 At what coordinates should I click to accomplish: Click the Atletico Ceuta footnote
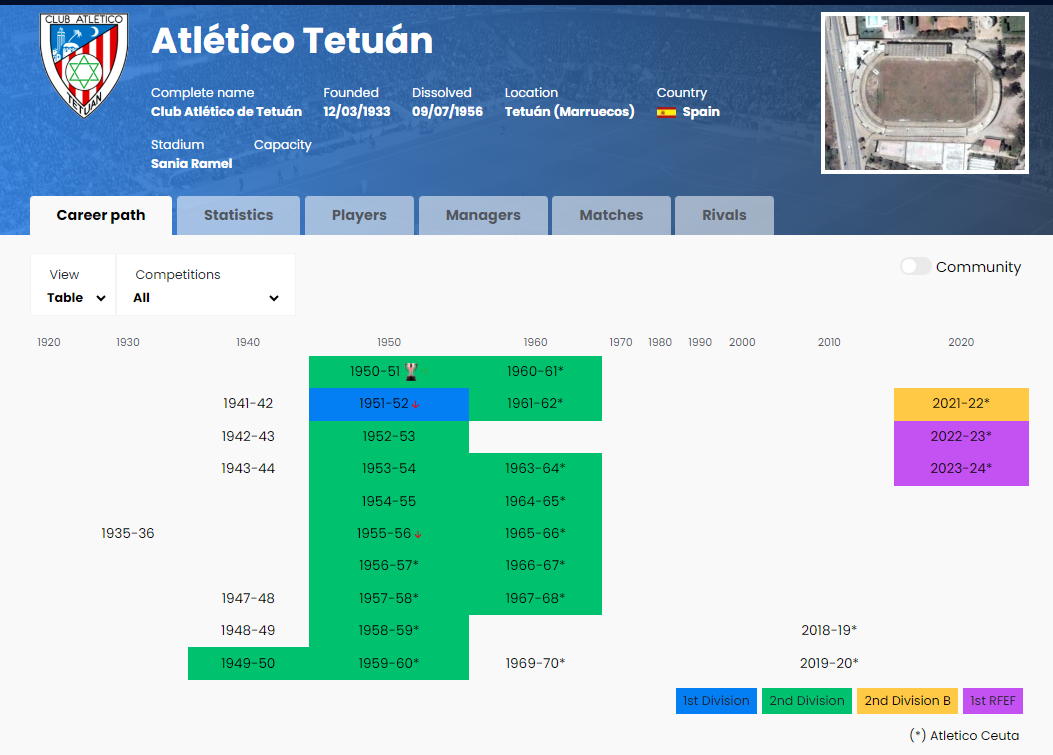[x=964, y=736]
